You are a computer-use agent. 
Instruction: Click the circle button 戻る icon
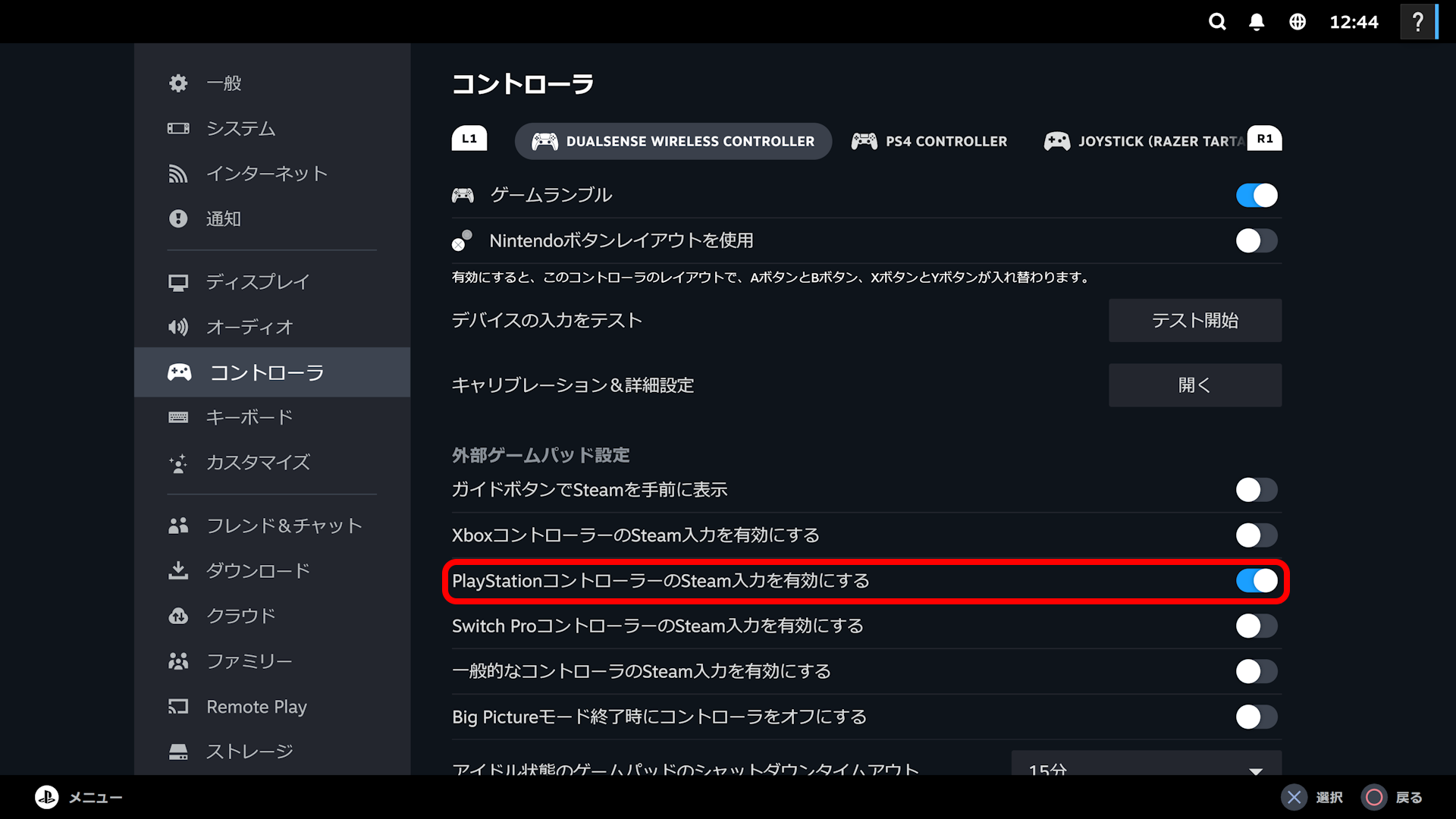1374,797
